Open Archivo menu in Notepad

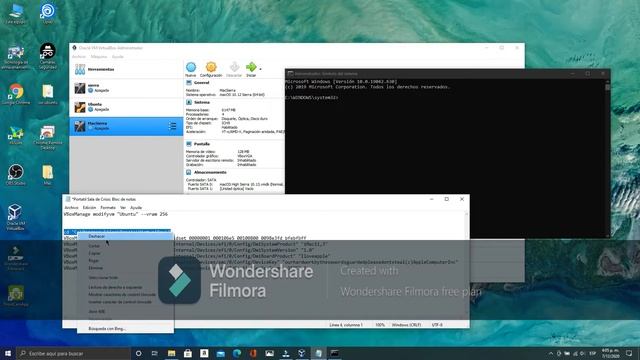point(71,208)
